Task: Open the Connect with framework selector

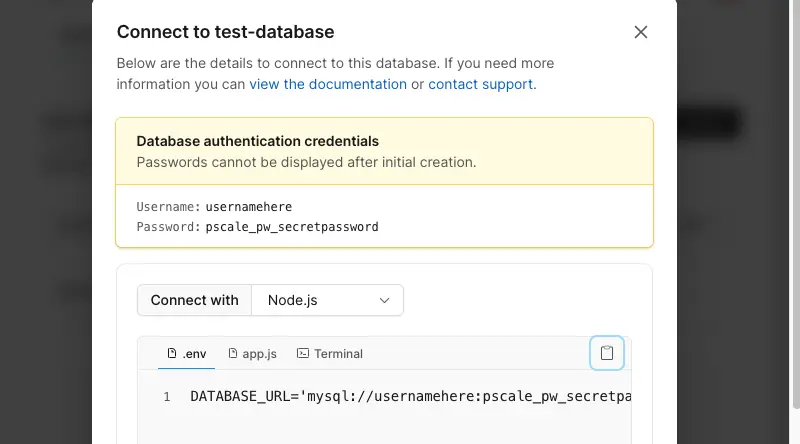Action: [328, 300]
